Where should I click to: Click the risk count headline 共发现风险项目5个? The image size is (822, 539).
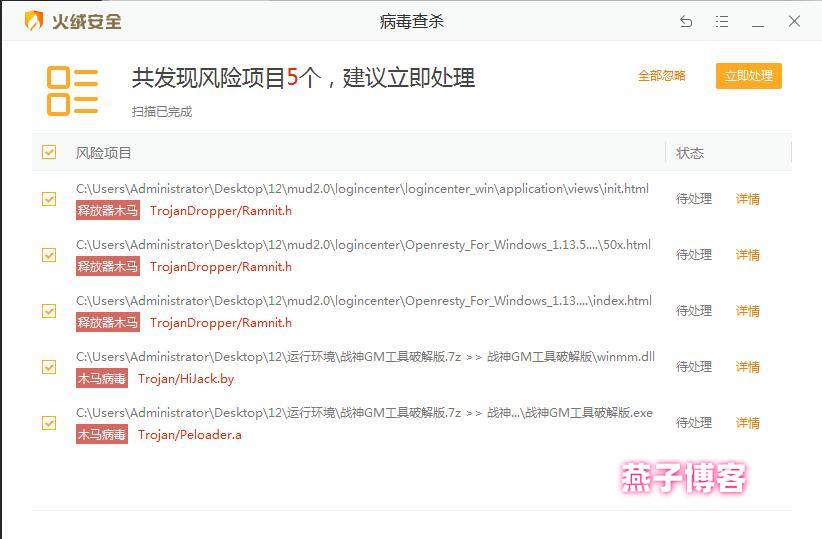pyautogui.click(x=226, y=78)
